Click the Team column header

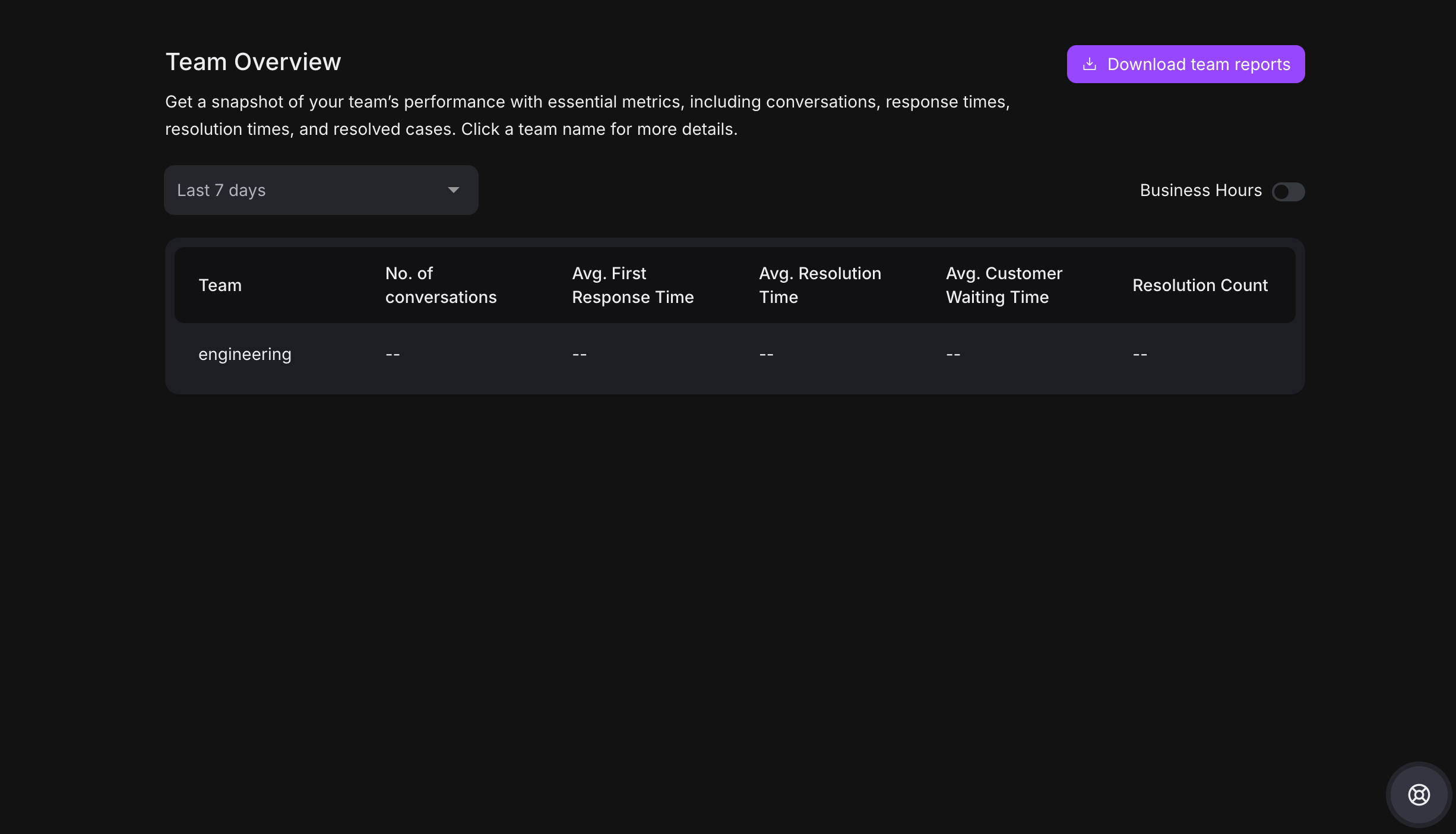(x=220, y=285)
